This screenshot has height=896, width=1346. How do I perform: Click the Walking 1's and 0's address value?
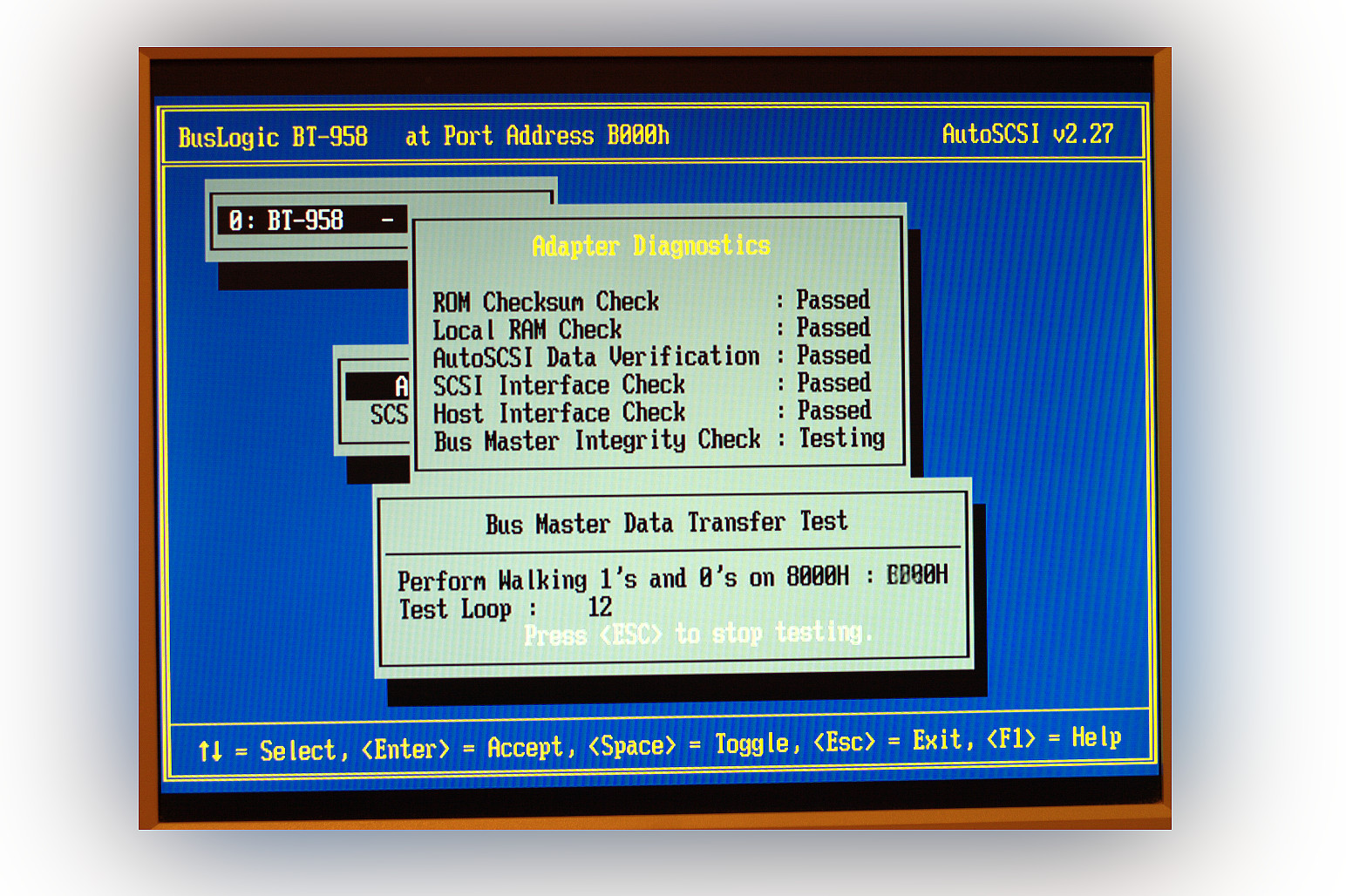coord(916,575)
